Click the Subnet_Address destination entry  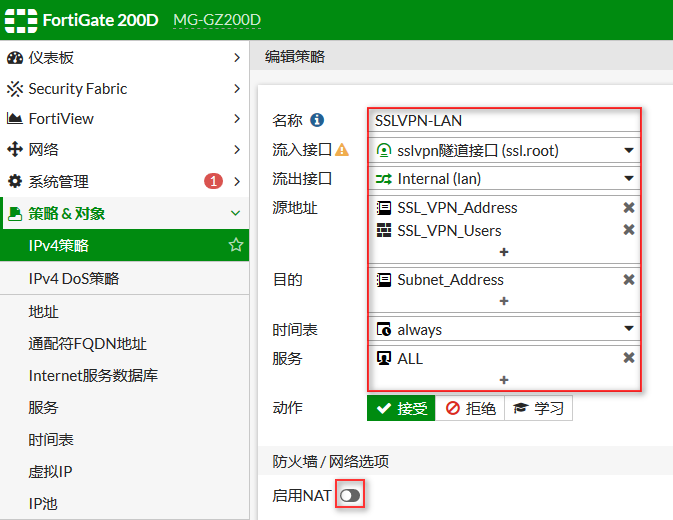coord(450,280)
